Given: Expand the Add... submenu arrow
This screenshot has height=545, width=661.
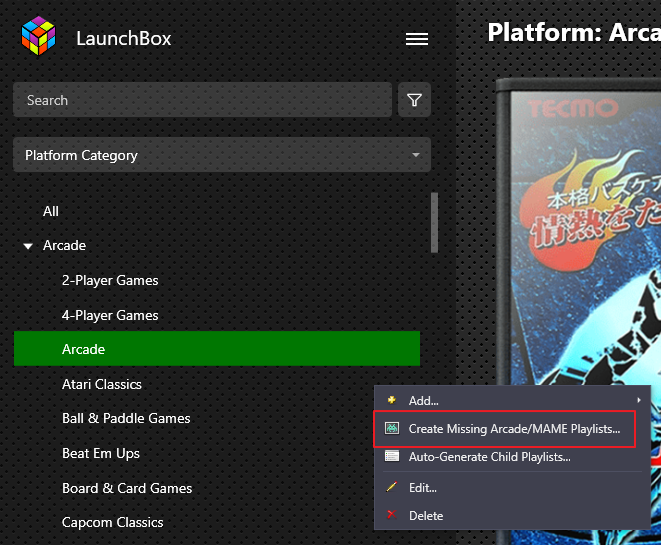Looking at the screenshot, I should [x=639, y=400].
